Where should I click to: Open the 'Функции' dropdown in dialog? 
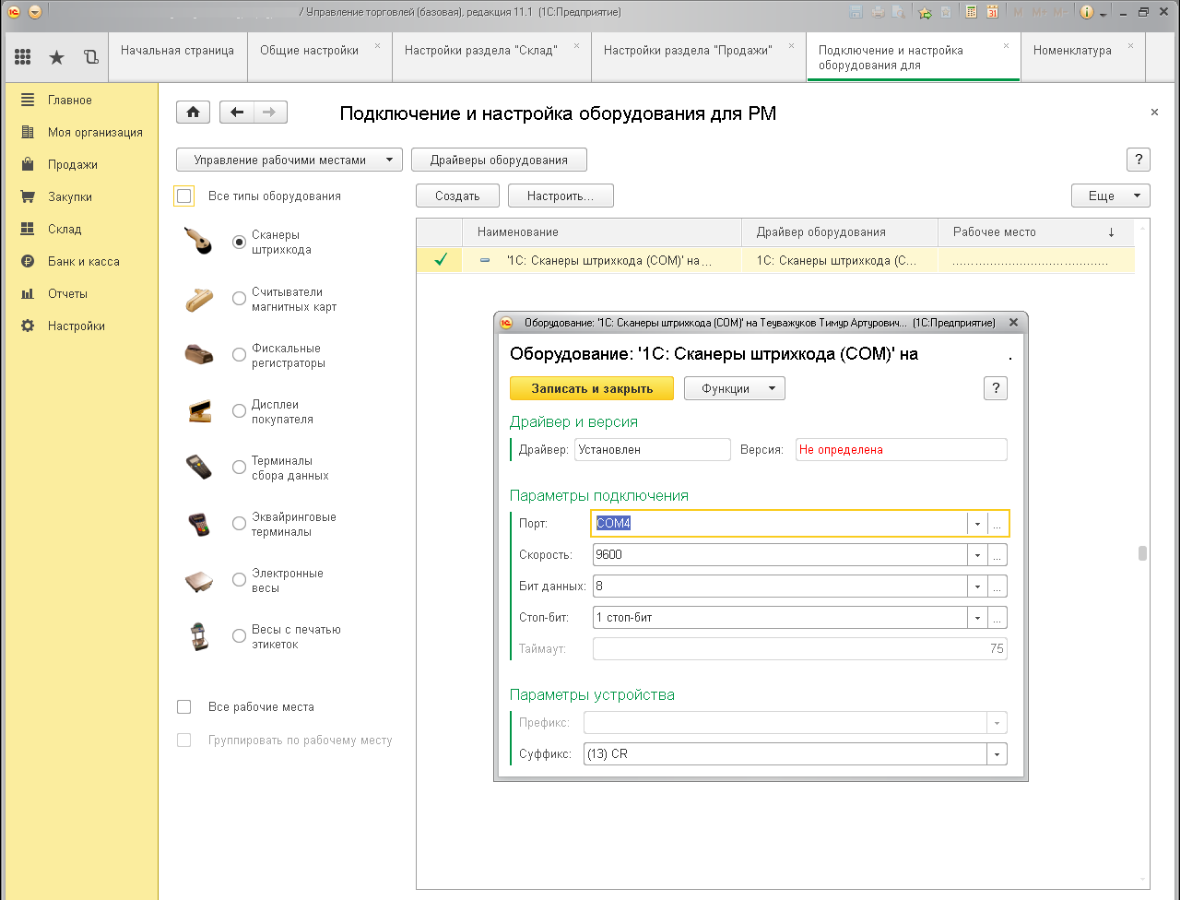(734, 388)
